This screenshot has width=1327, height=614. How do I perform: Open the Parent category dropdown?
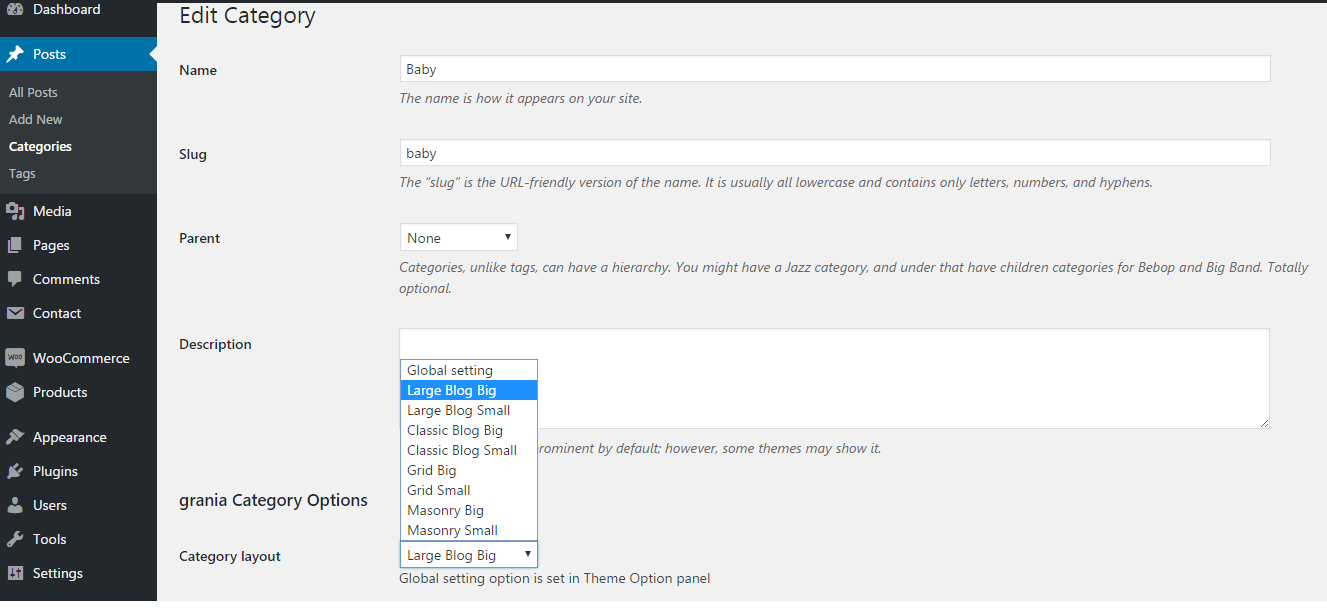click(458, 238)
